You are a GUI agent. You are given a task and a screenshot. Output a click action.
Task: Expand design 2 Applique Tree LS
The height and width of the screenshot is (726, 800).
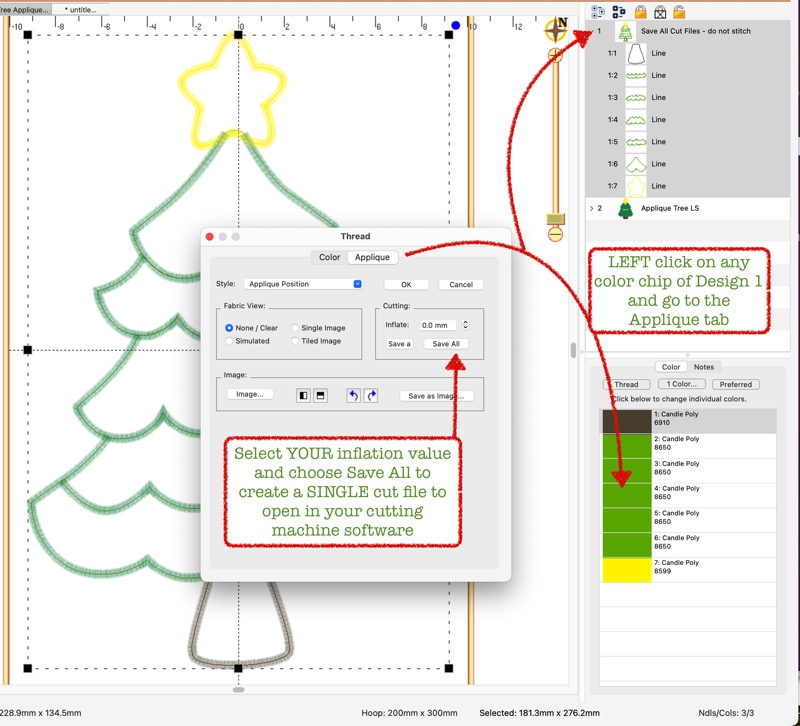coord(592,209)
